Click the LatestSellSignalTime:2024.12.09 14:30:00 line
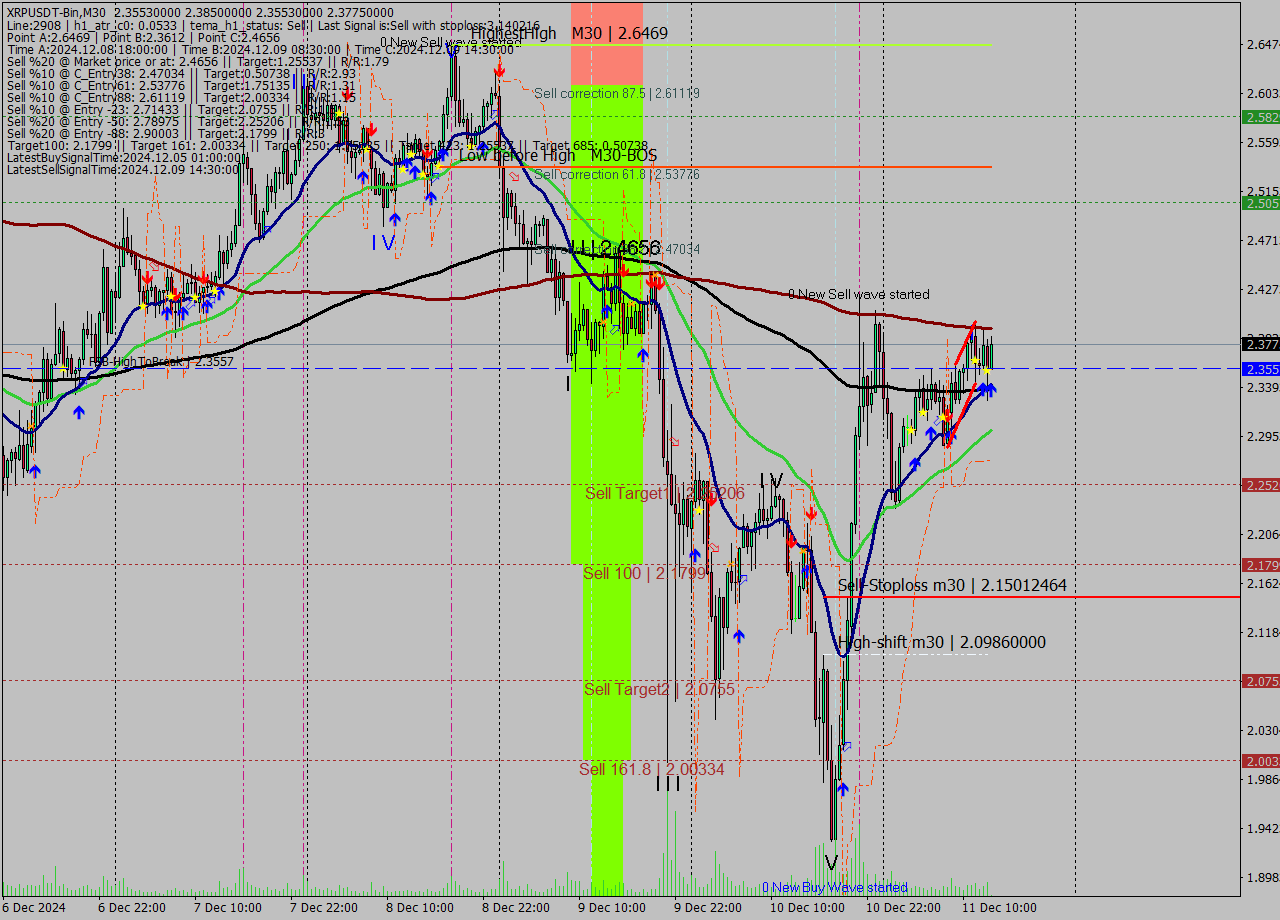Screen dimensions: 1280x920 pos(124,169)
